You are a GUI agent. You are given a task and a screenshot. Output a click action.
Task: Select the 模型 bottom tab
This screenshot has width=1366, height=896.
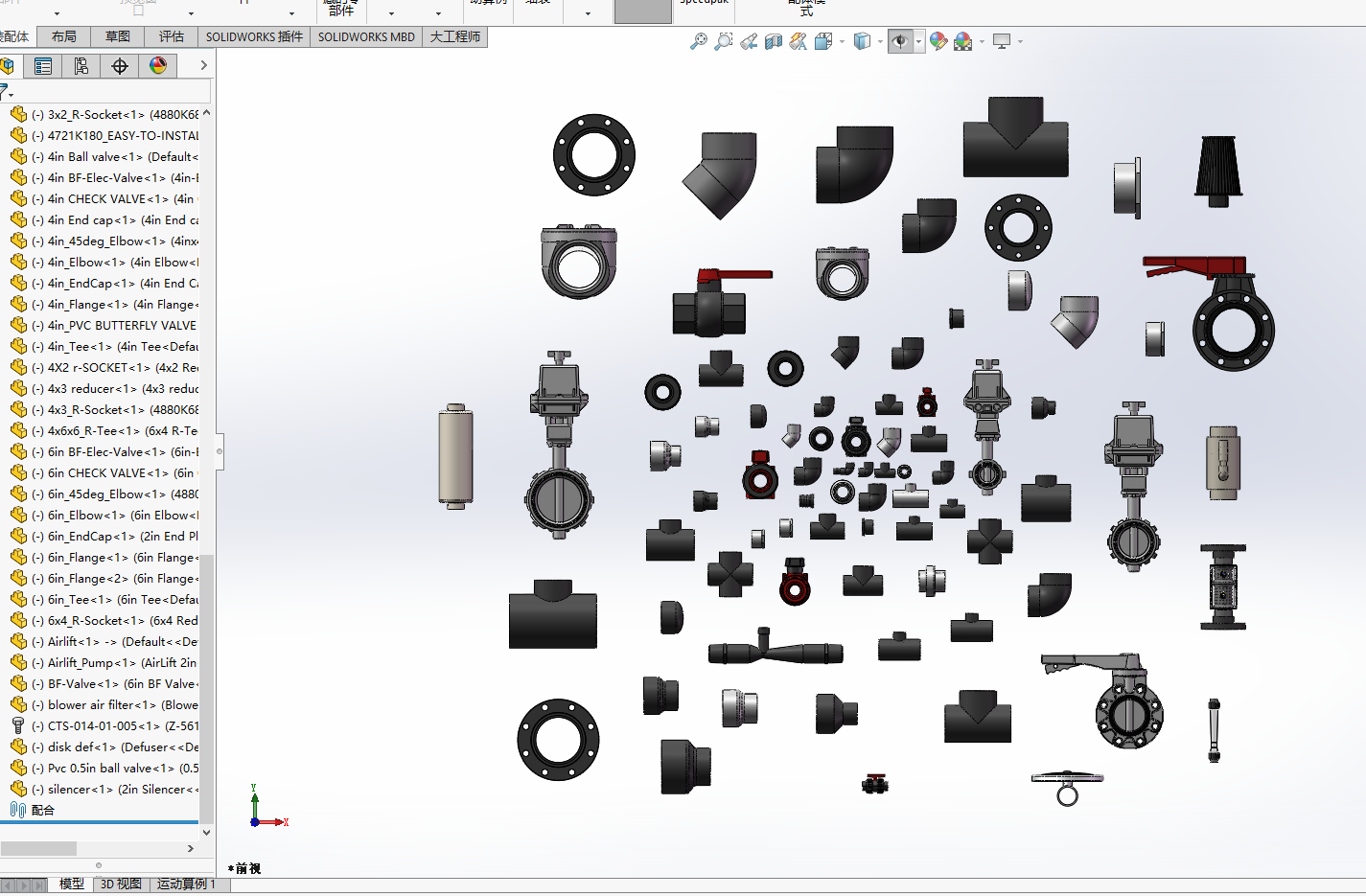coord(72,885)
